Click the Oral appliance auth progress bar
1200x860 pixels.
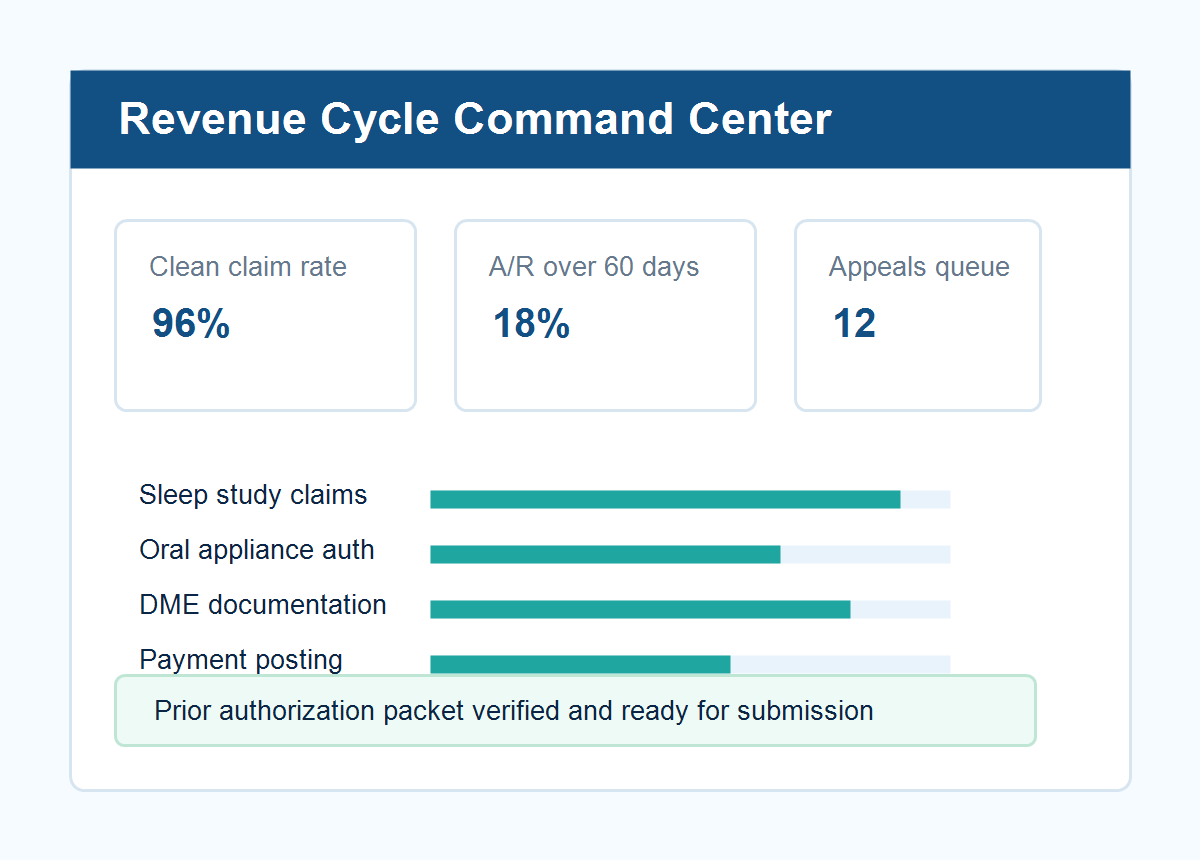tap(690, 554)
